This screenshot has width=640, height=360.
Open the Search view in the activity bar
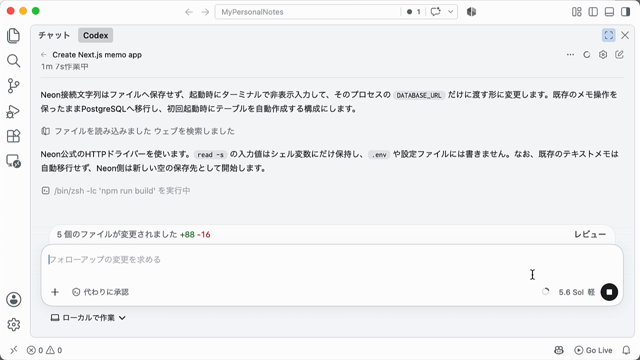pyautogui.click(x=13, y=61)
